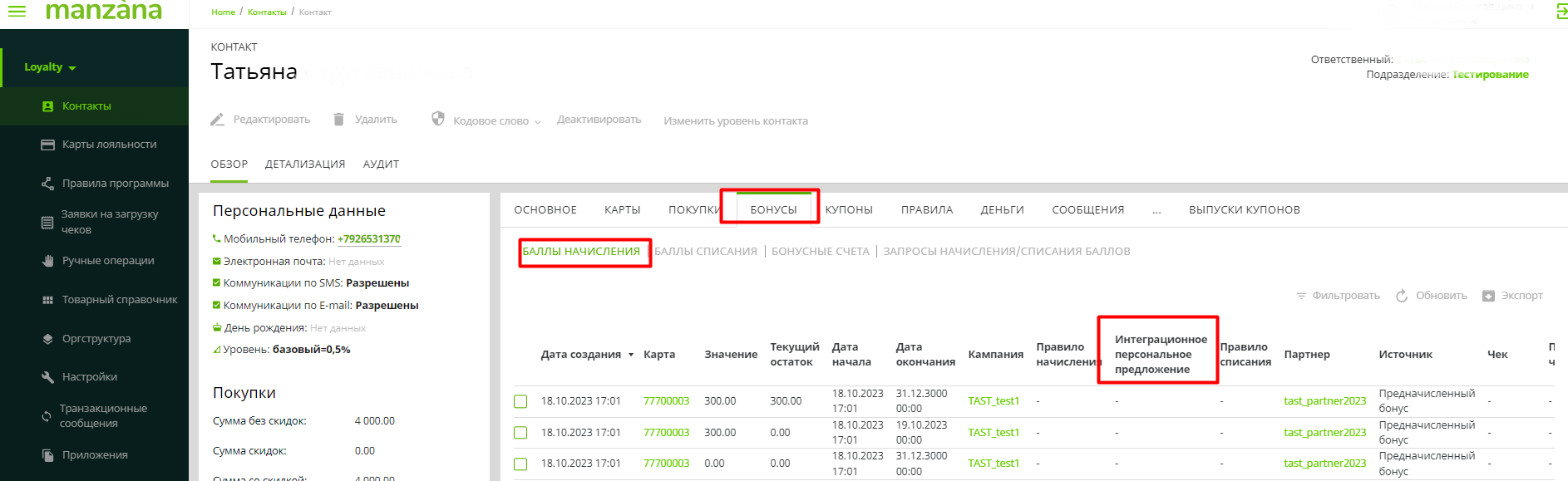
Task: Open Карты лояльности in the sidebar
Action: (109, 145)
